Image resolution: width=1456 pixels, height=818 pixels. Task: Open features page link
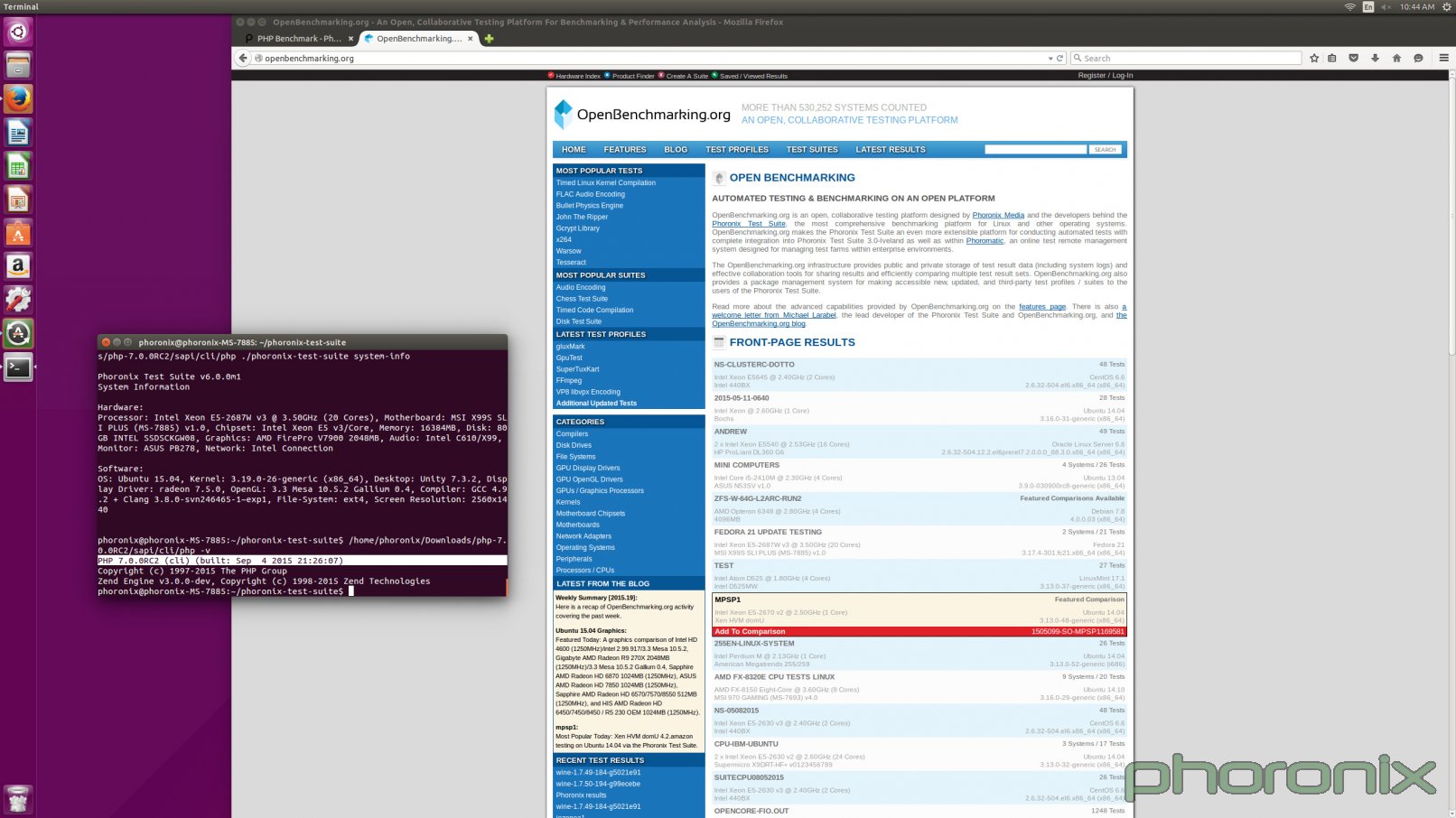tap(1042, 307)
